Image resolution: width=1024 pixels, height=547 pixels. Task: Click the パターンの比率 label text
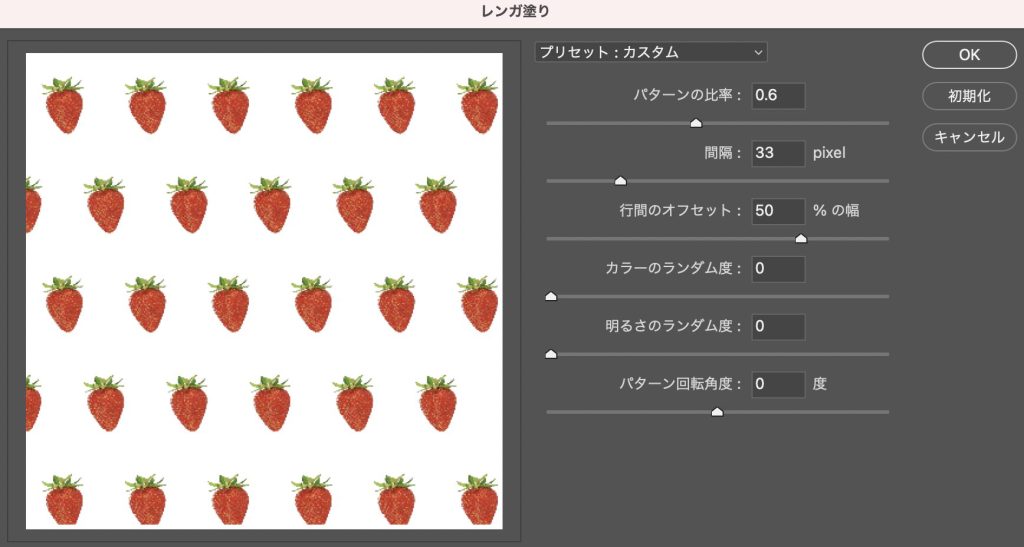pos(688,95)
